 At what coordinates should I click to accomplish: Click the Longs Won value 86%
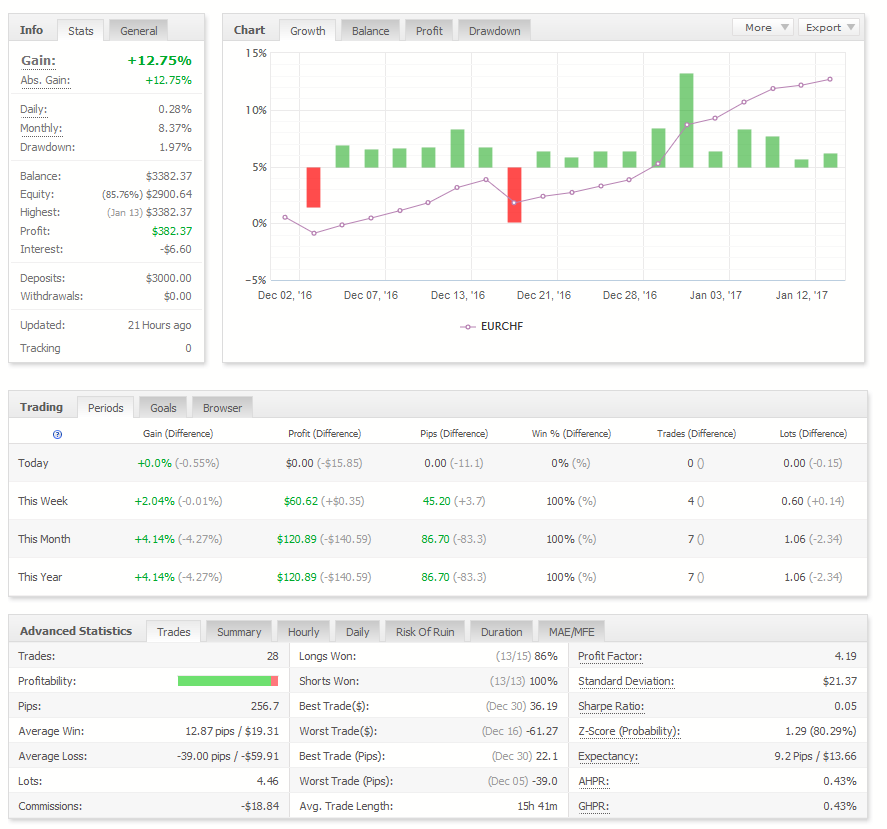(x=546, y=656)
